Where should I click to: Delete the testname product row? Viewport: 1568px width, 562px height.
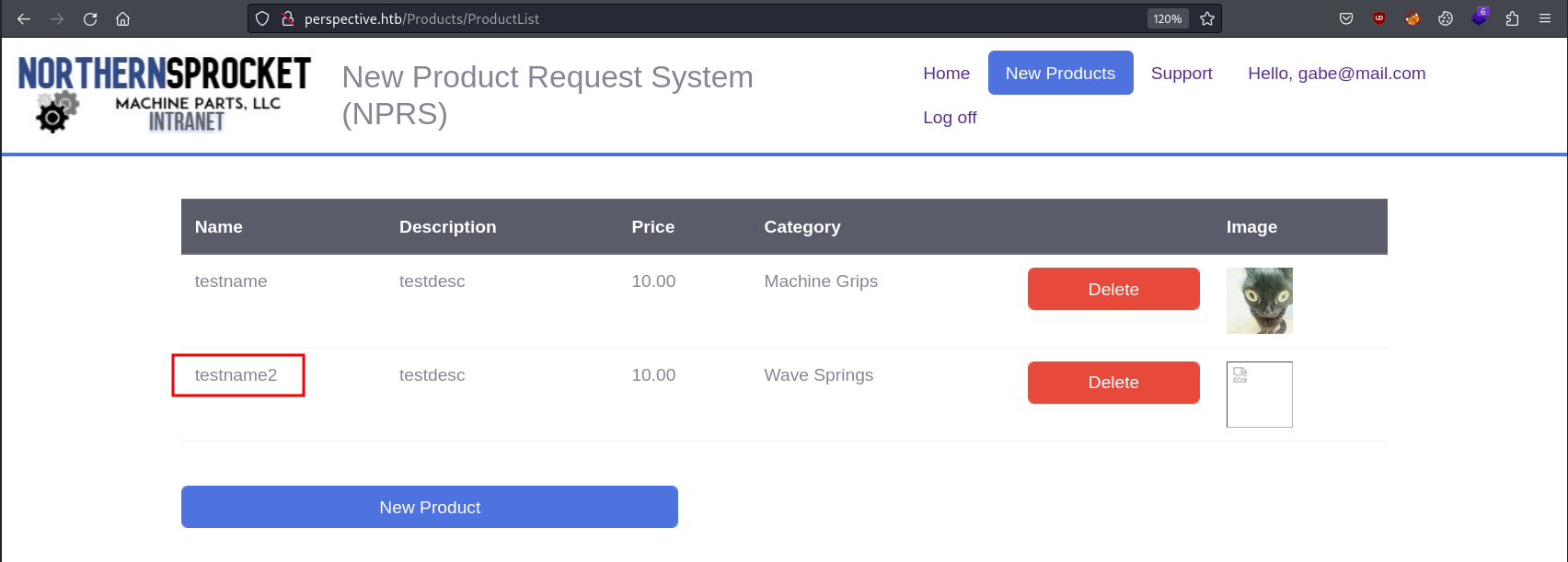coord(1113,289)
